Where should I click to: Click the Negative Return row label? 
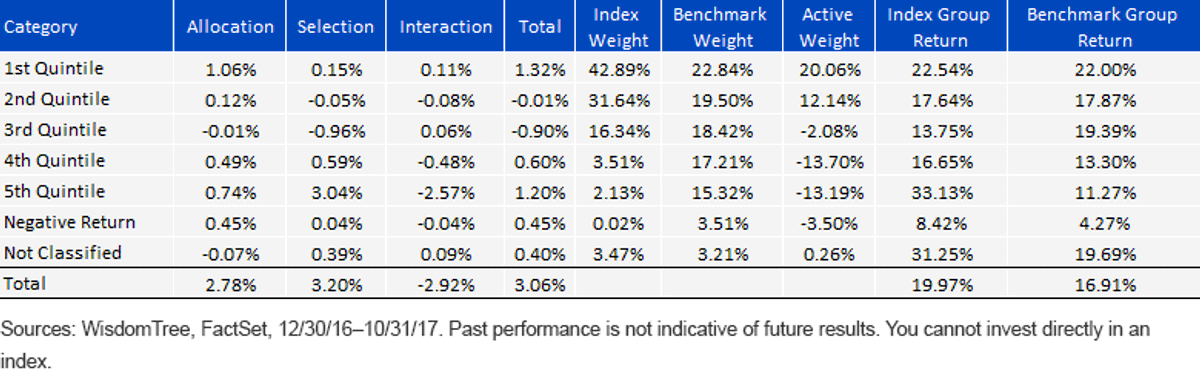70,222
